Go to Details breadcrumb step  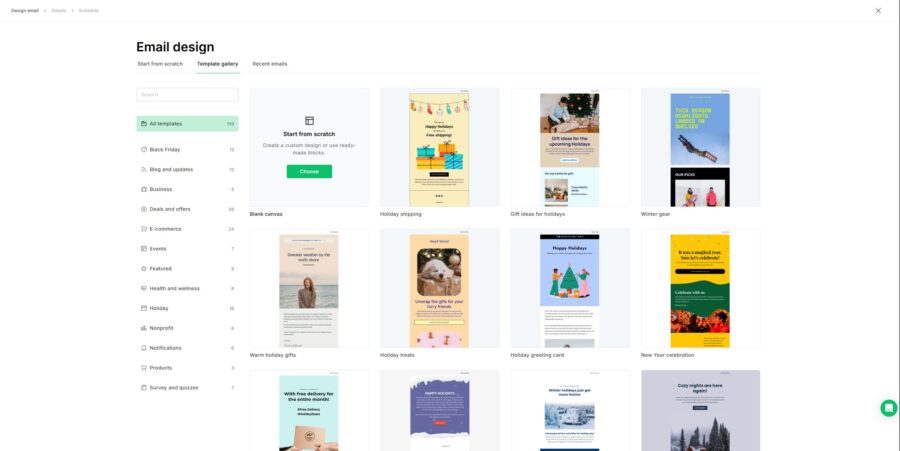[59, 10]
